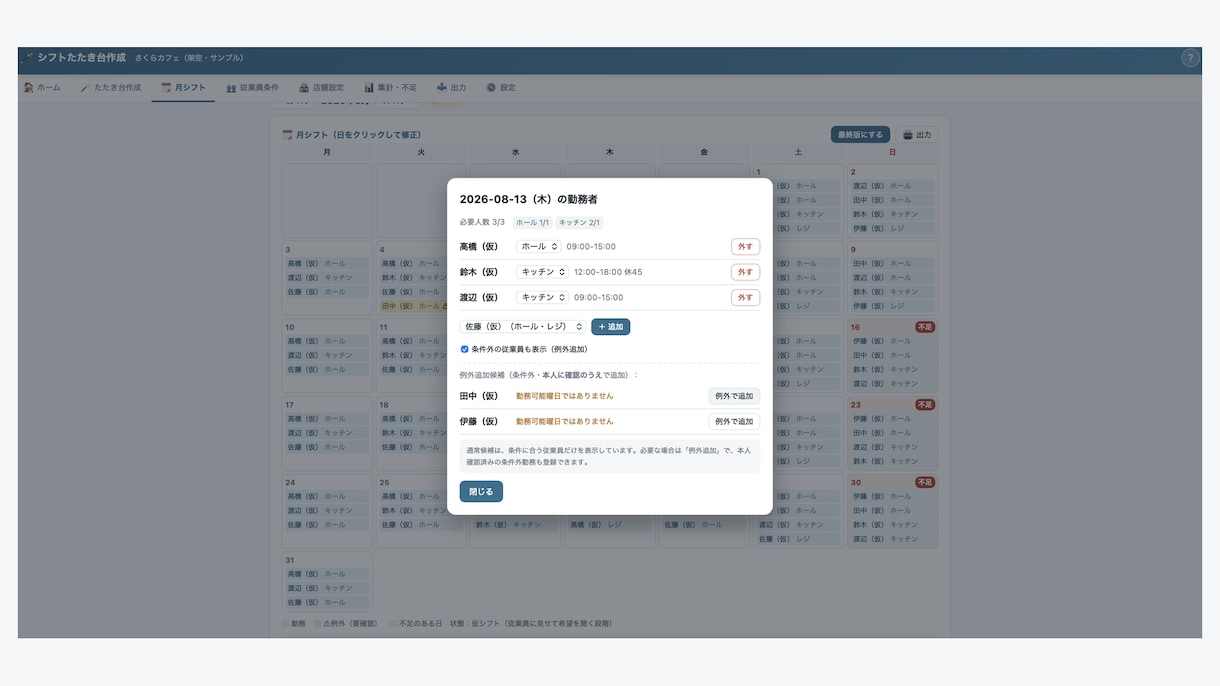Click the 月 weekday column header
This screenshot has height=686, width=1220.
(x=327, y=152)
